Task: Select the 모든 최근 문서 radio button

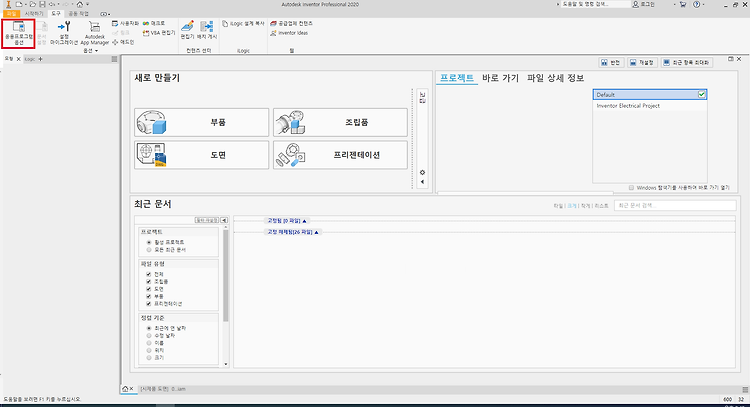Action: coord(149,250)
